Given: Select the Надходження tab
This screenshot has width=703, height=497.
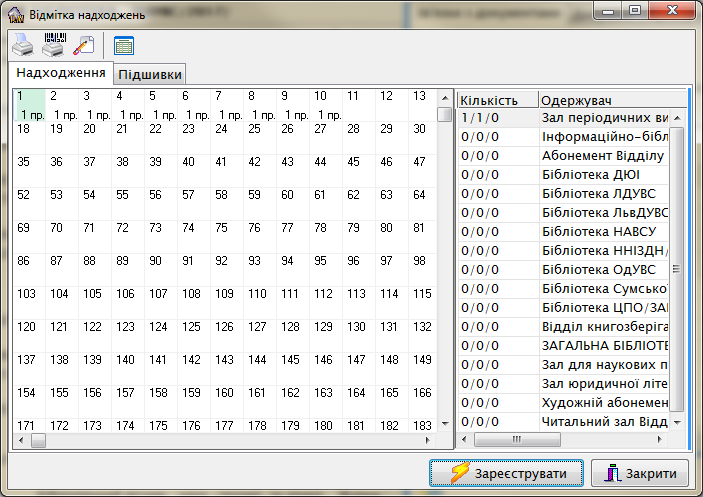Looking at the screenshot, I should 61,73.
